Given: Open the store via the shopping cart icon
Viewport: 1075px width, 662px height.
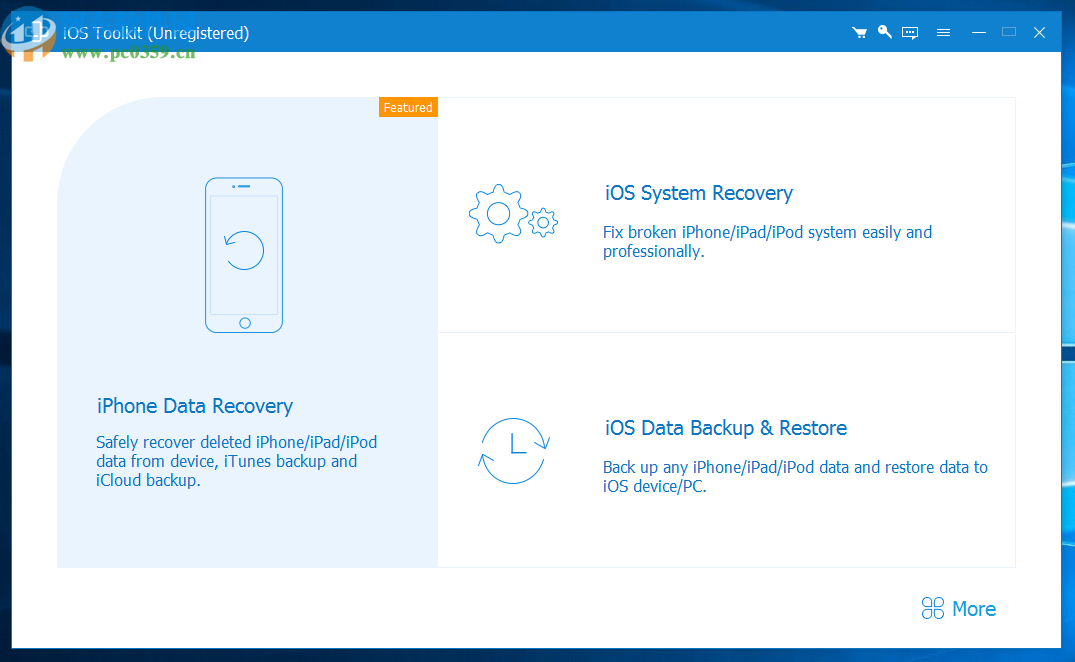Looking at the screenshot, I should pos(859,31).
